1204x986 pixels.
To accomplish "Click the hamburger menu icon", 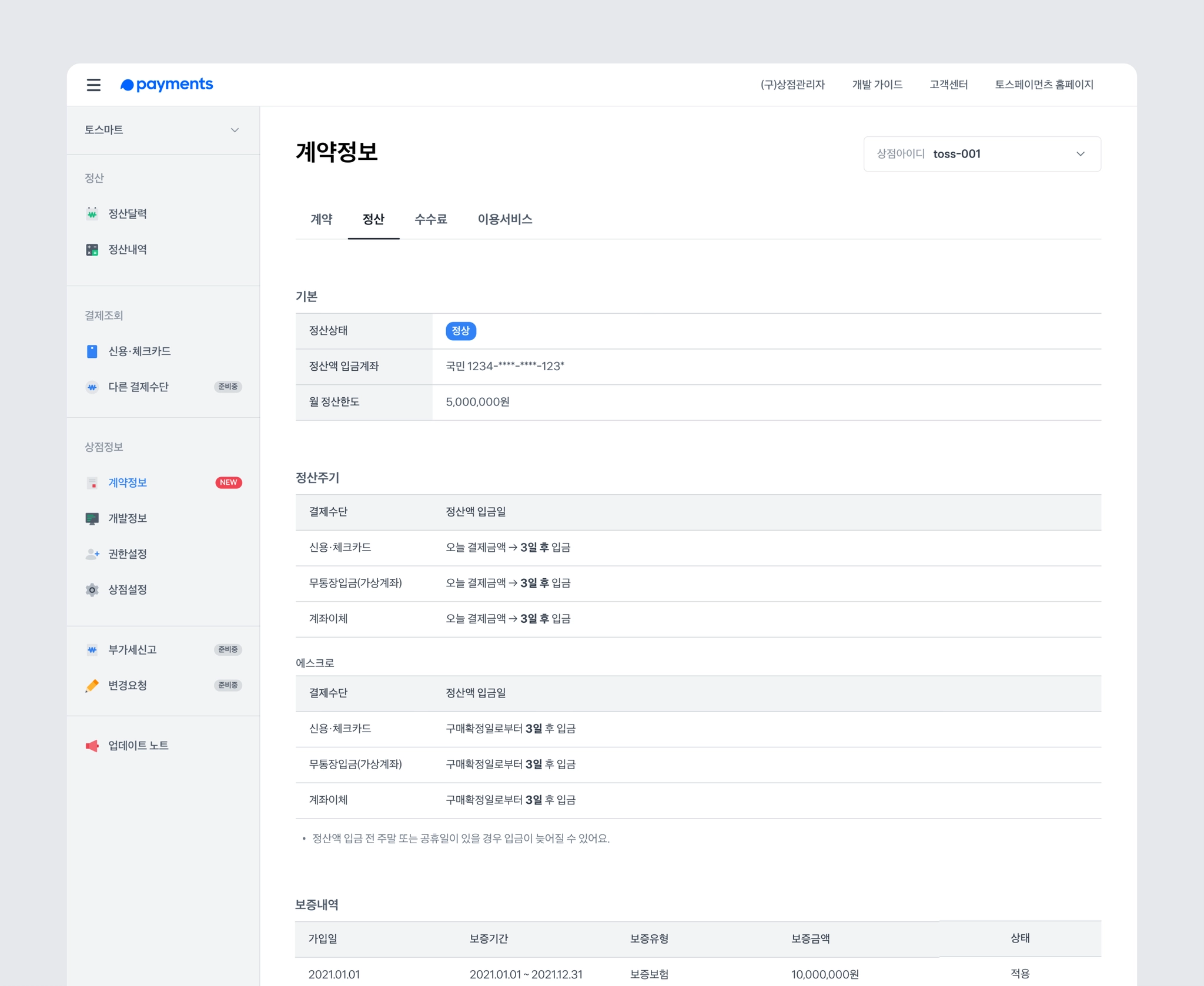I will 93,85.
